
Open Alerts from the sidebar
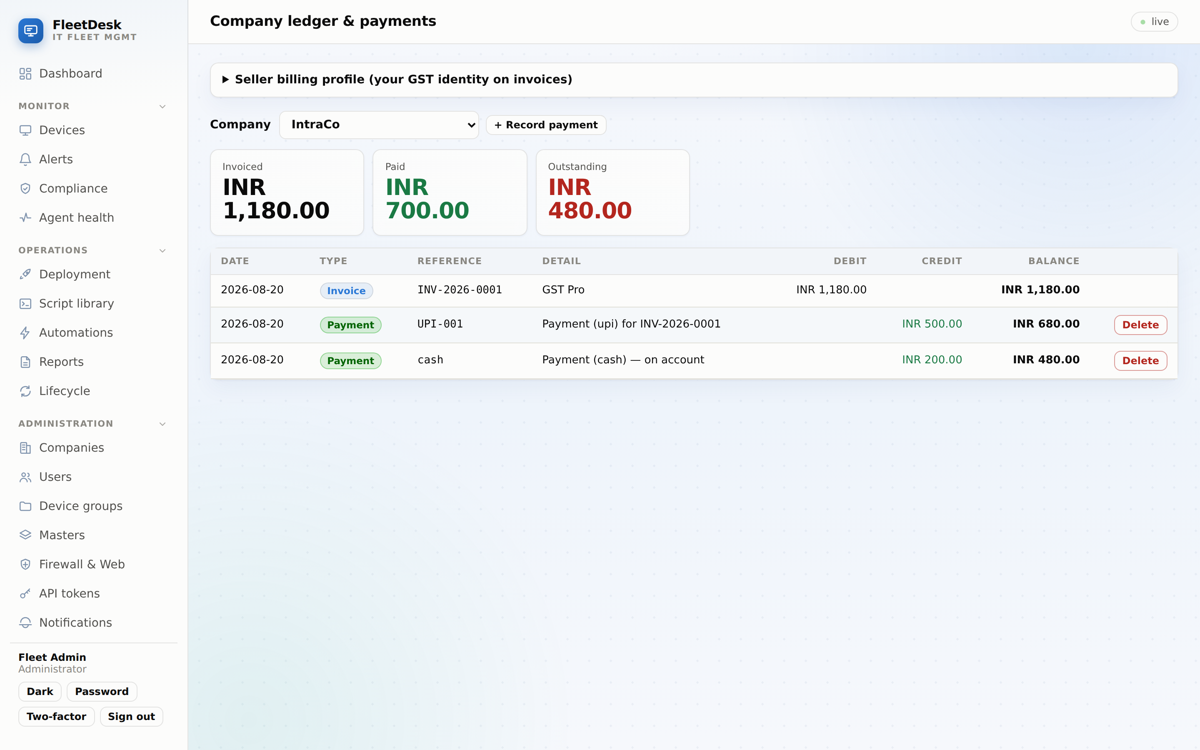[x=94, y=160]
